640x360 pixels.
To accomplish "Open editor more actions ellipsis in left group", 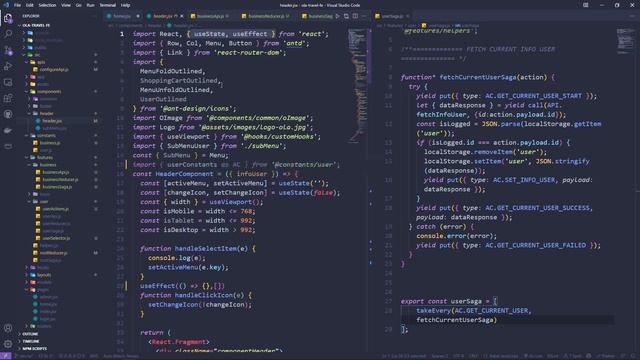I will coord(364,16).
